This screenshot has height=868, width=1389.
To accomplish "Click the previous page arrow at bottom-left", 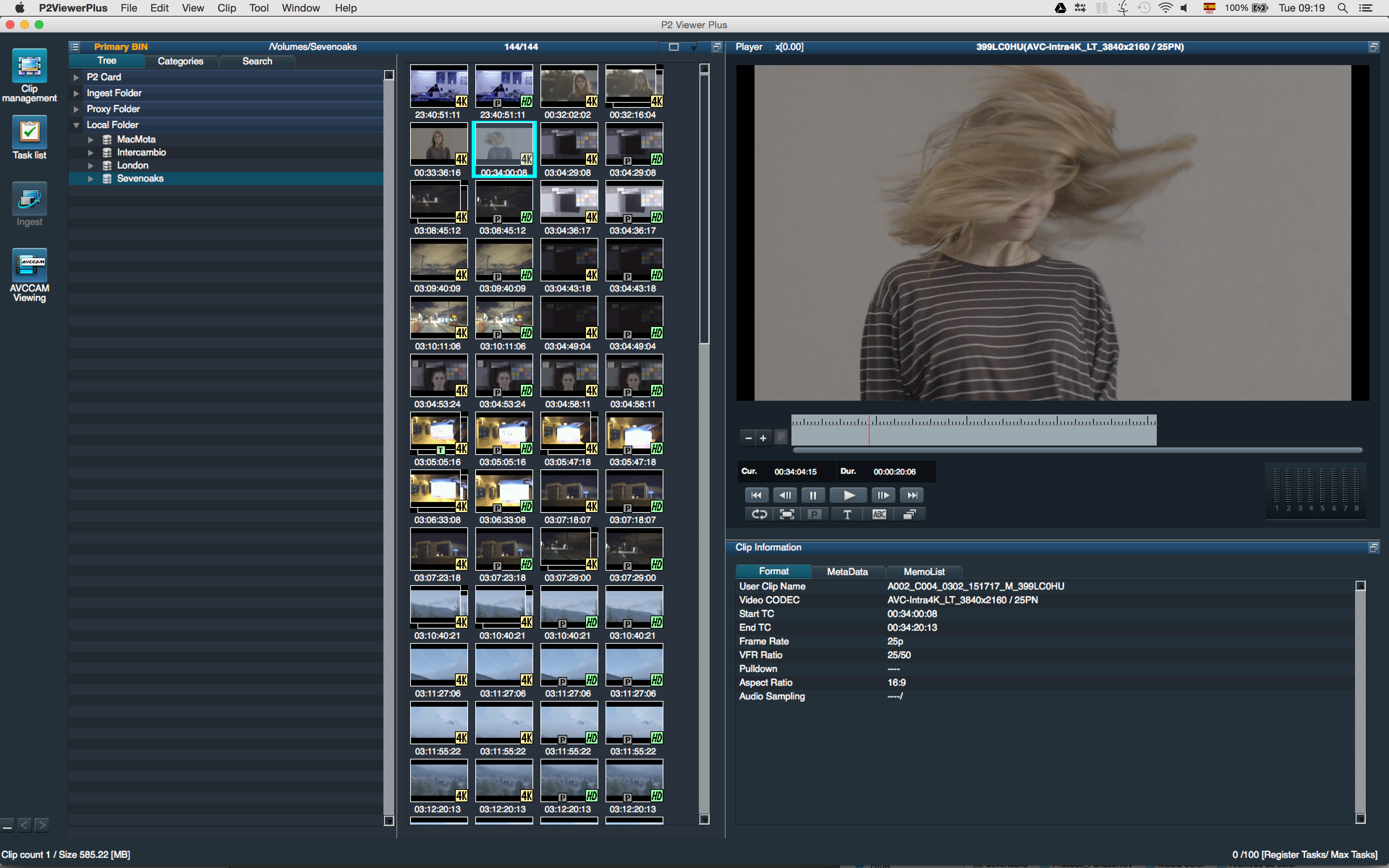I will (x=24, y=825).
